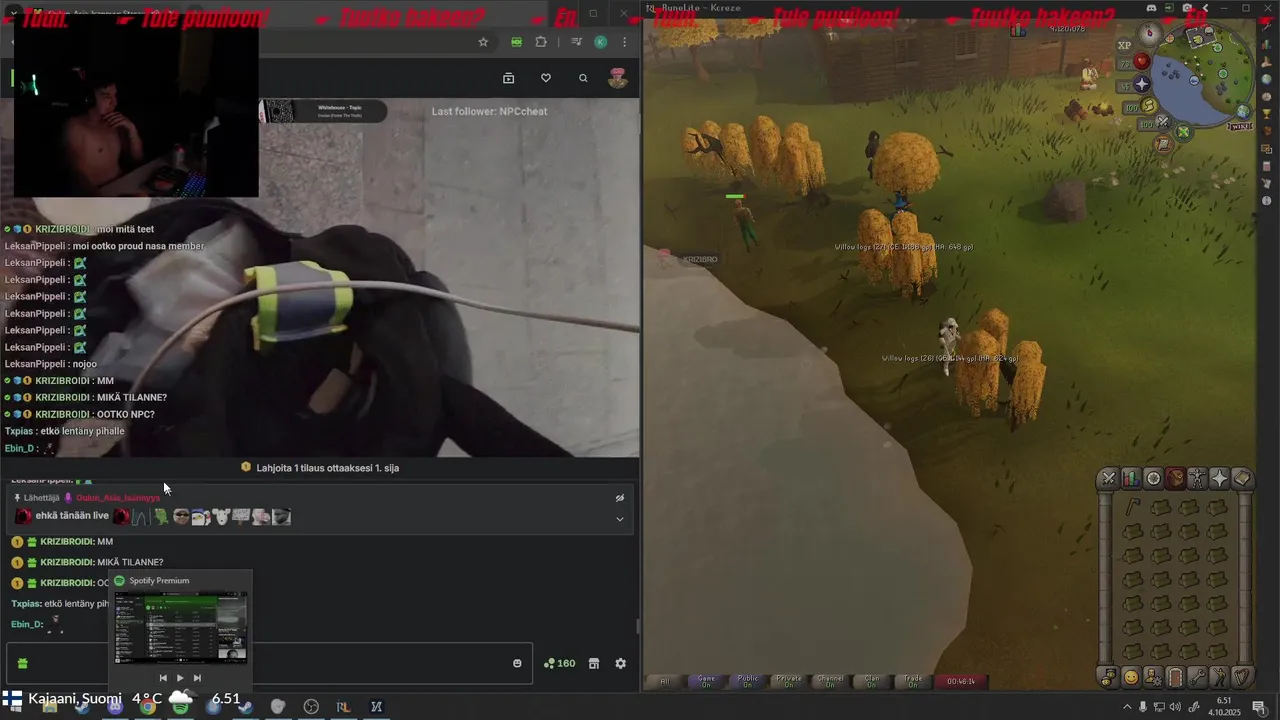Toggle Quick Prayers orb
The width and height of the screenshot is (1280, 720).
tap(1142, 85)
